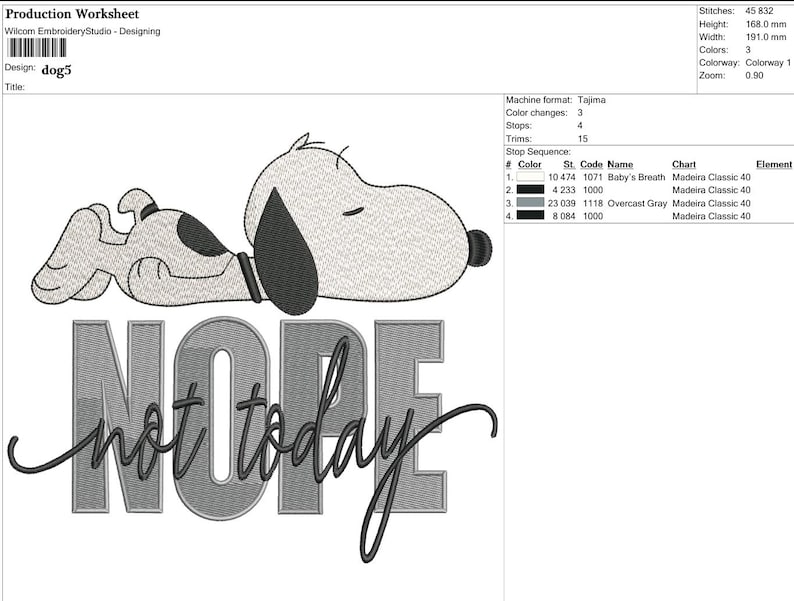Click the Overcast Gray color swatch in row 3
Screen dimensions: 794x601
click(x=530, y=203)
